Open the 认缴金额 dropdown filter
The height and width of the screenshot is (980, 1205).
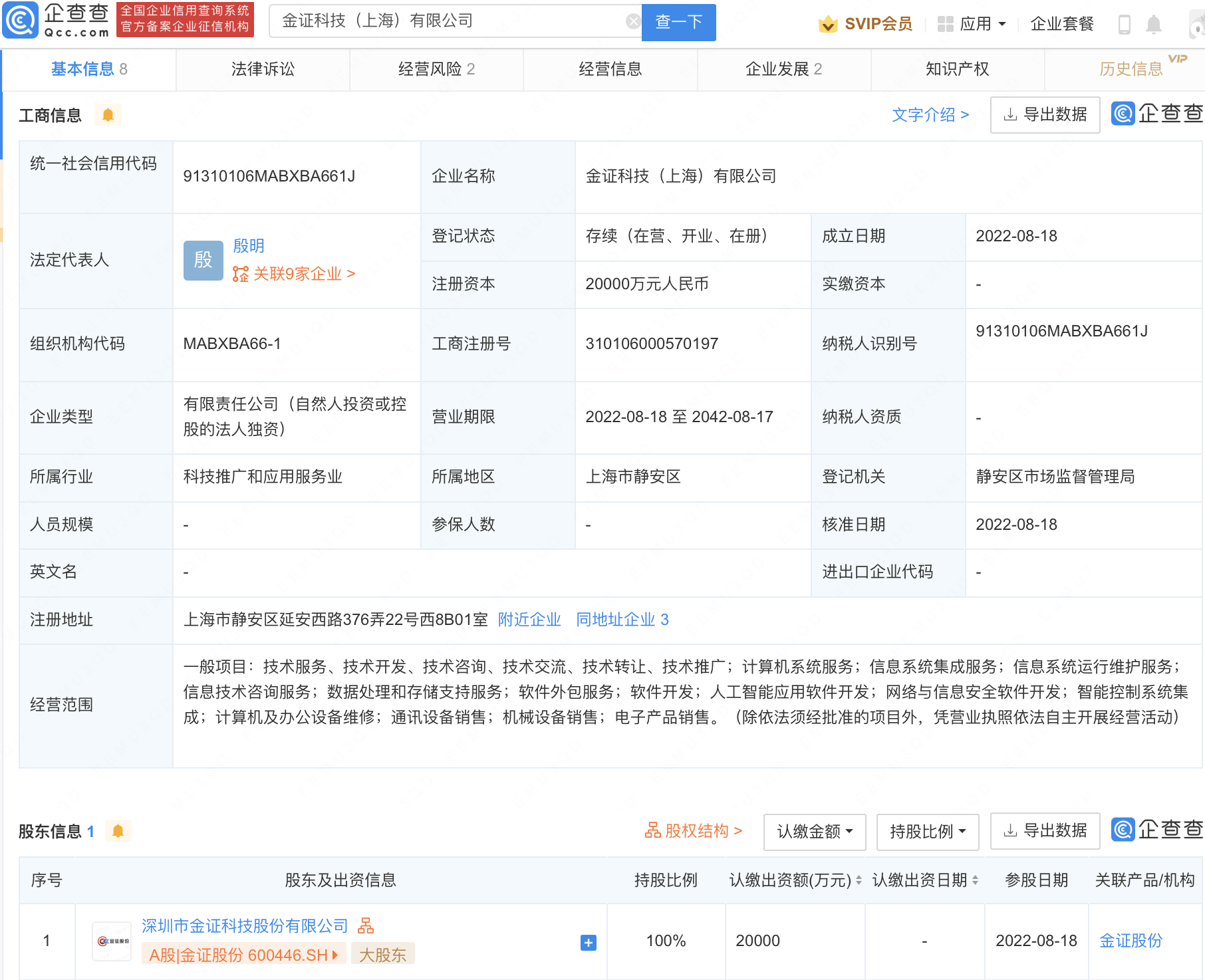[814, 831]
